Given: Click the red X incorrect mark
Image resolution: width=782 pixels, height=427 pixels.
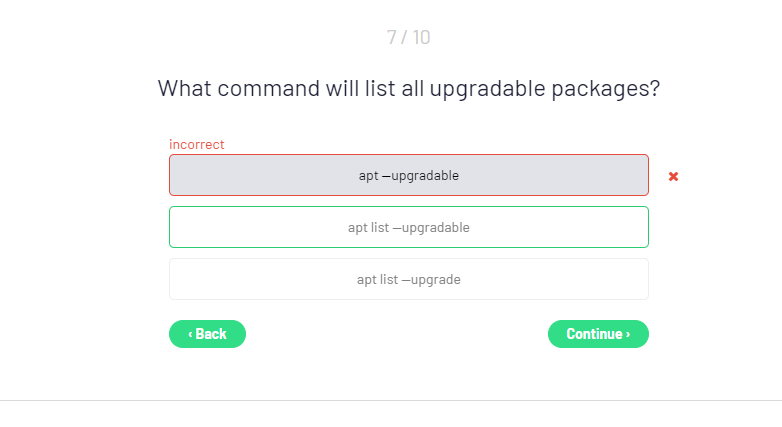Looking at the screenshot, I should (x=673, y=176).
